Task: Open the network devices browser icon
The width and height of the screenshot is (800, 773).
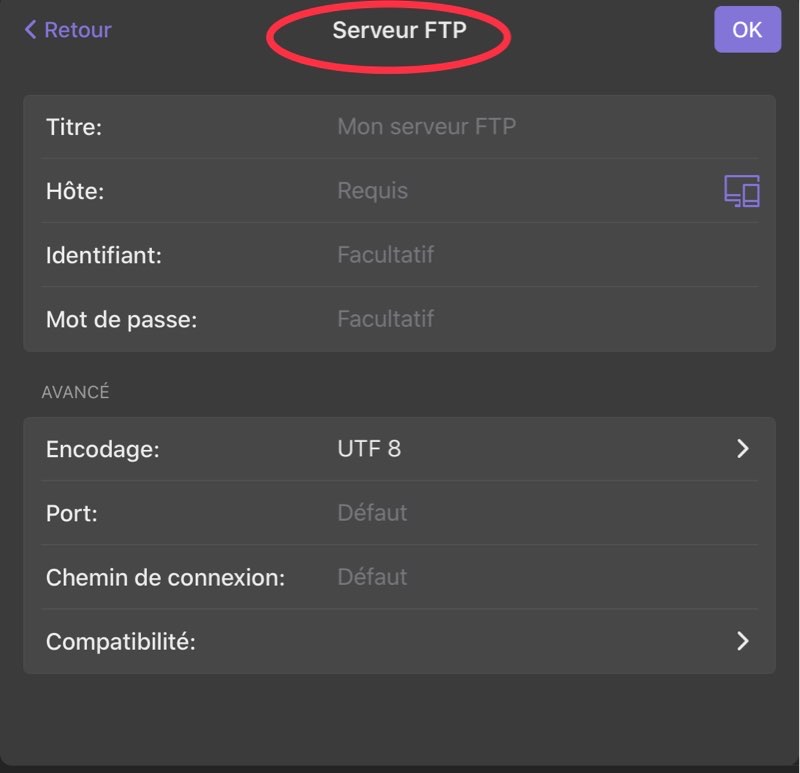Action: (741, 191)
